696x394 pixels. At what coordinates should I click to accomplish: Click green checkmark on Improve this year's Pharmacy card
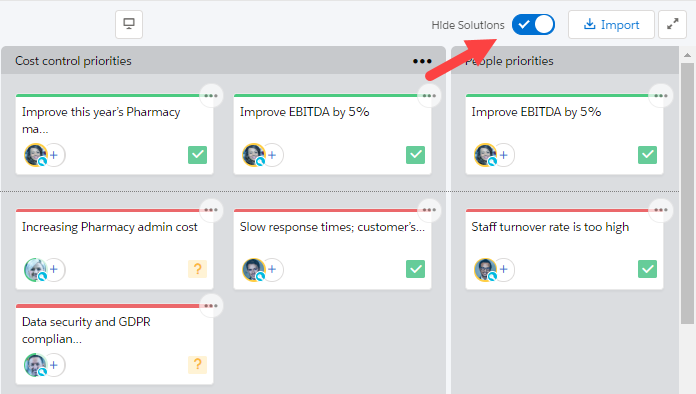(x=198, y=155)
